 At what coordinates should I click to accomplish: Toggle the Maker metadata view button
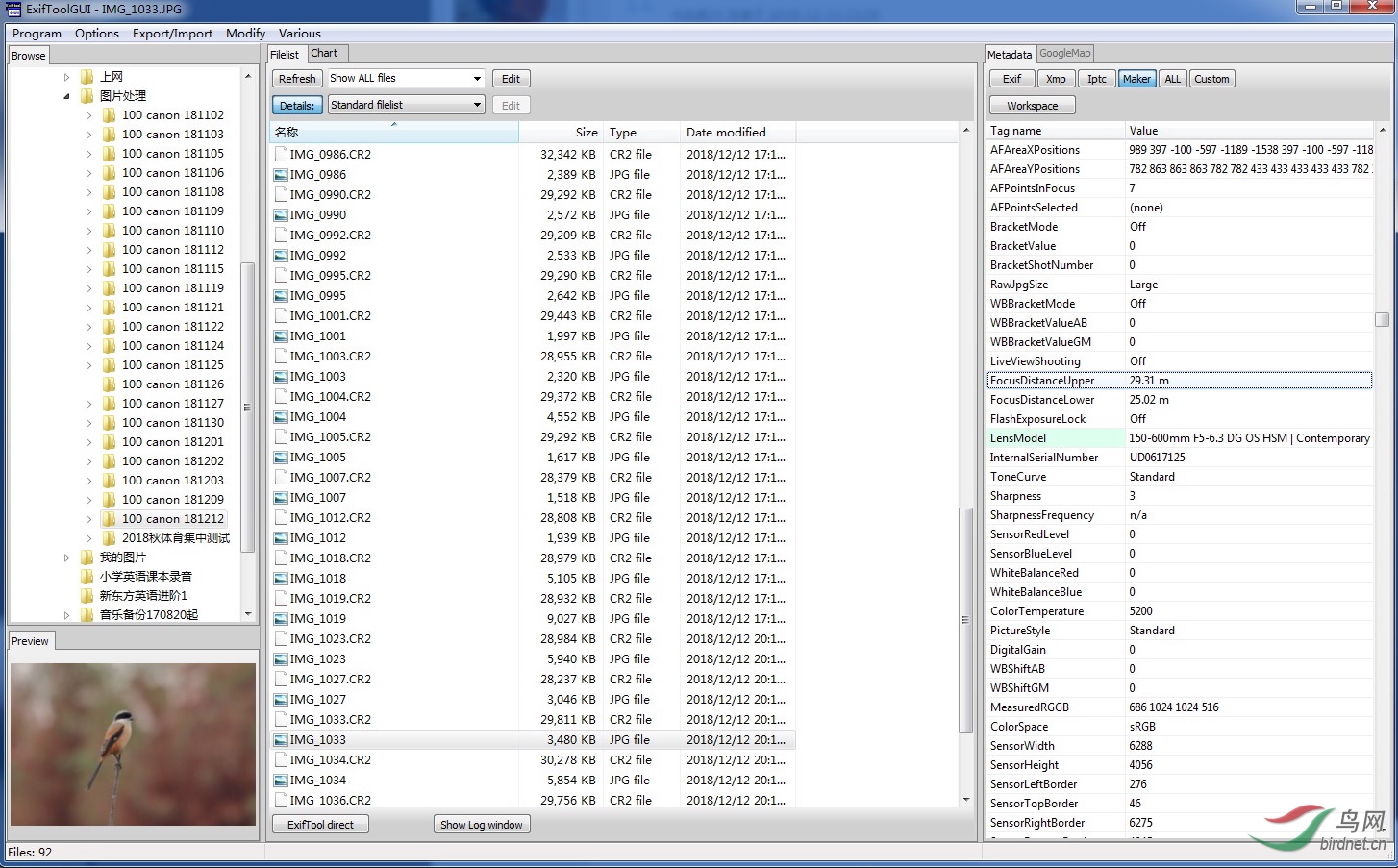tap(1136, 79)
